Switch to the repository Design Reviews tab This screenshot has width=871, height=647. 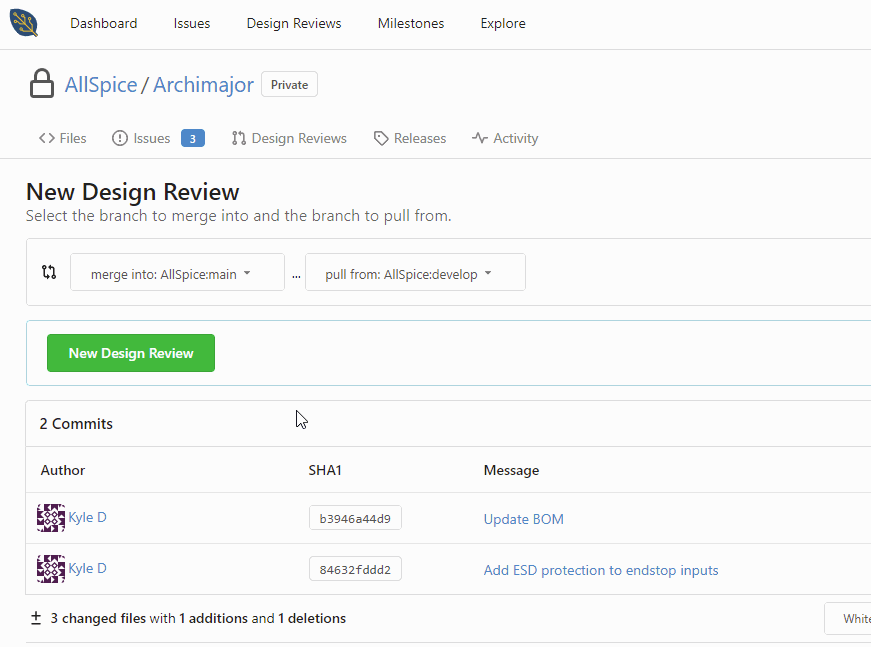tap(299, 137)
